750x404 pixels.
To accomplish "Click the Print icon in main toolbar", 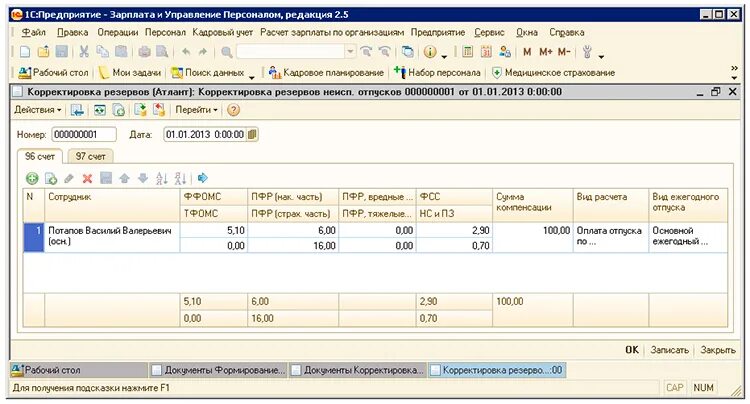I will click(144, 52).
